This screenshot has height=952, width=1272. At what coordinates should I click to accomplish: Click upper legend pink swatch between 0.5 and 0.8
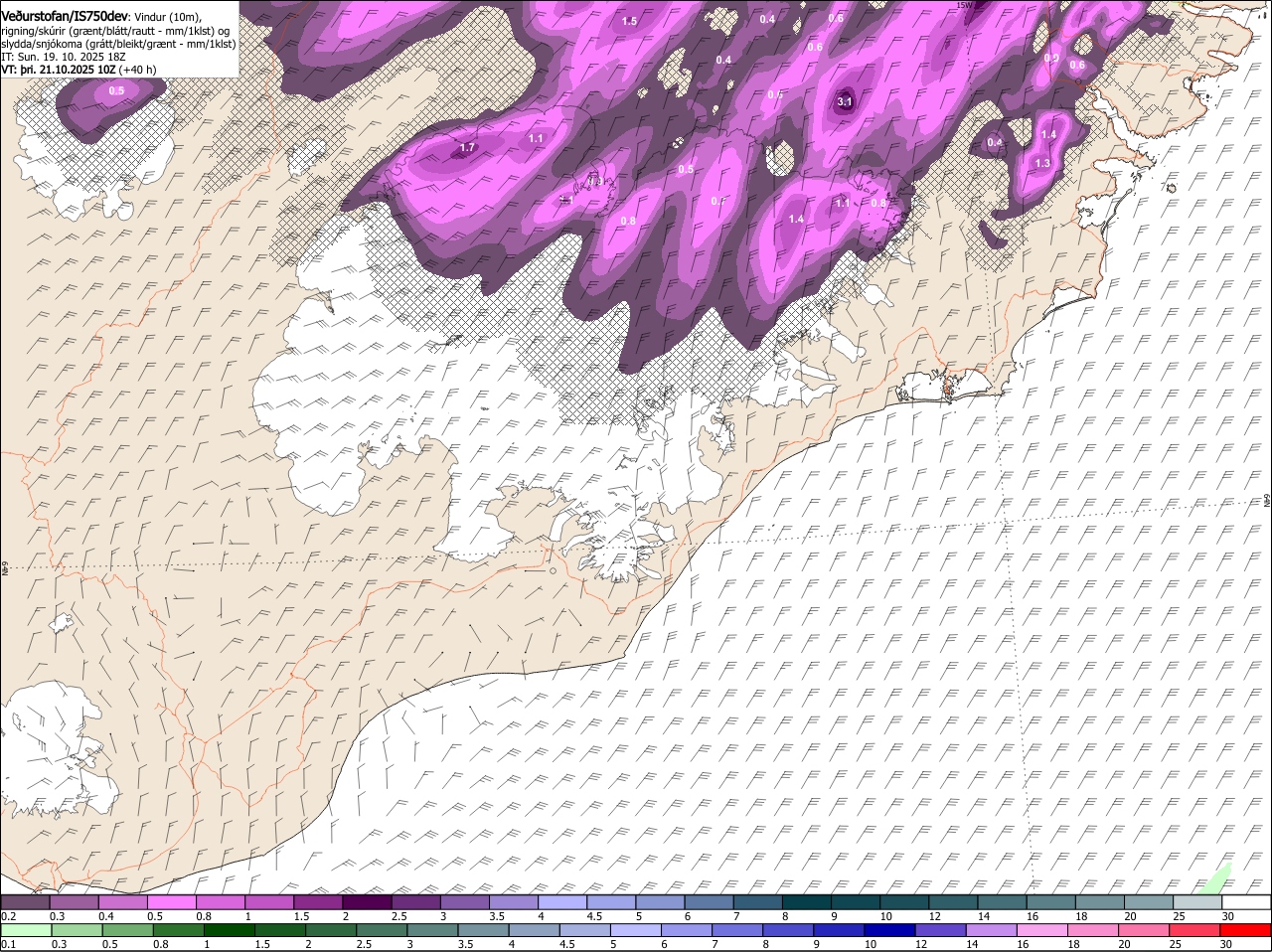(171, 901)
